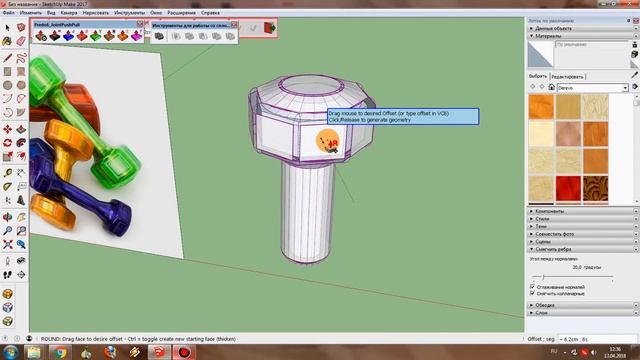Select the Walk footprints tool
Viewport: 640px width, 360px height.
(7, 275)
